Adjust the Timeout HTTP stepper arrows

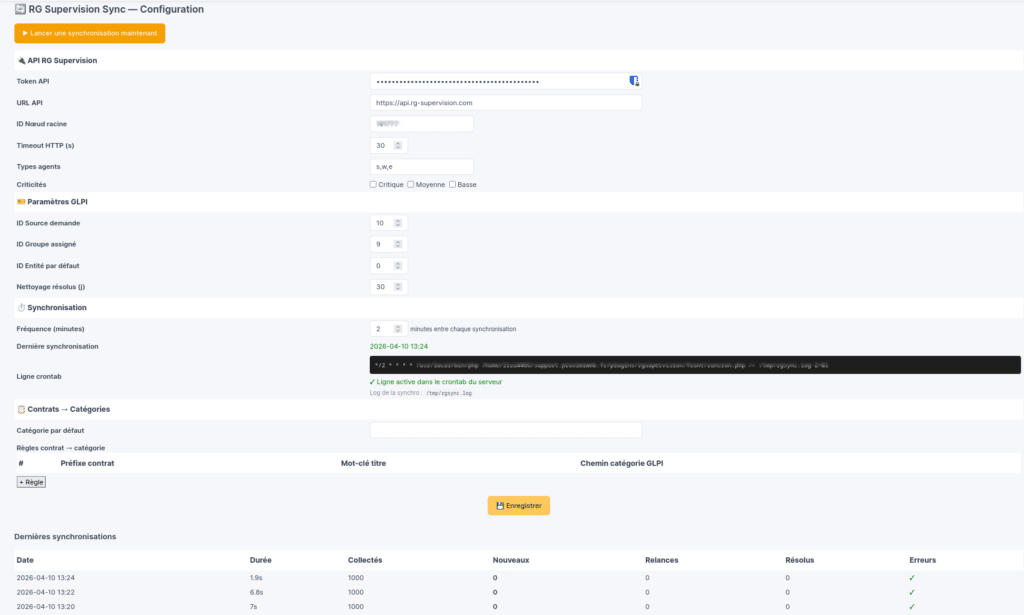(398, 146)
